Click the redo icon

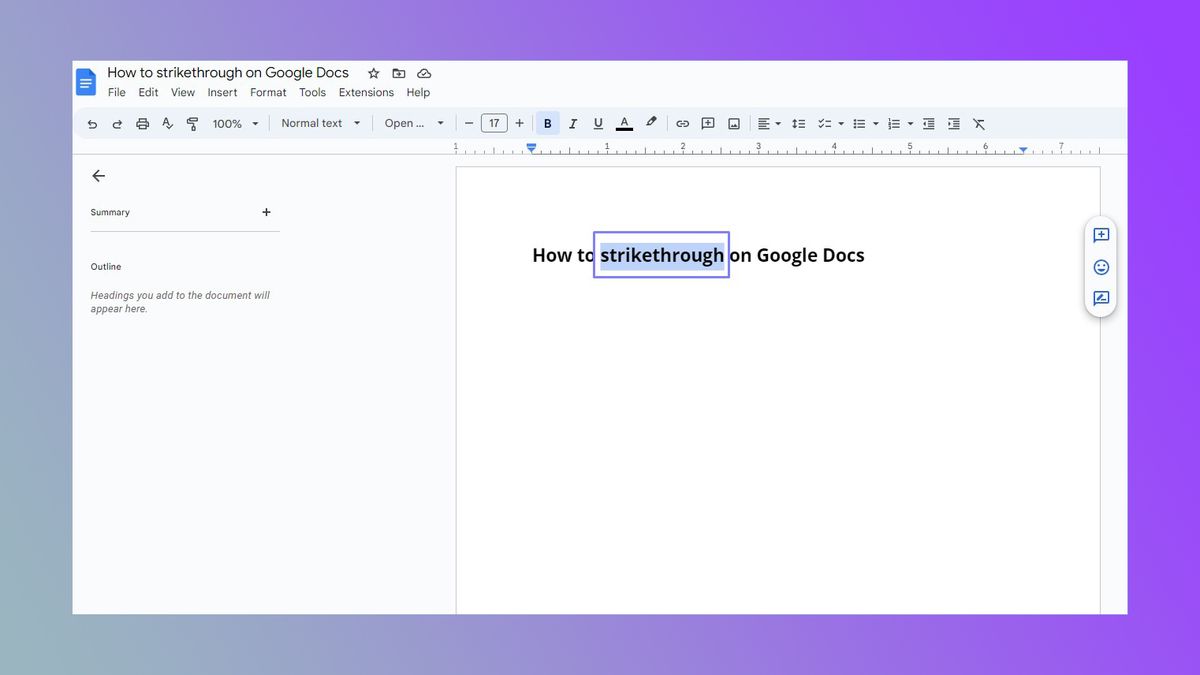(x=117, y=124)
